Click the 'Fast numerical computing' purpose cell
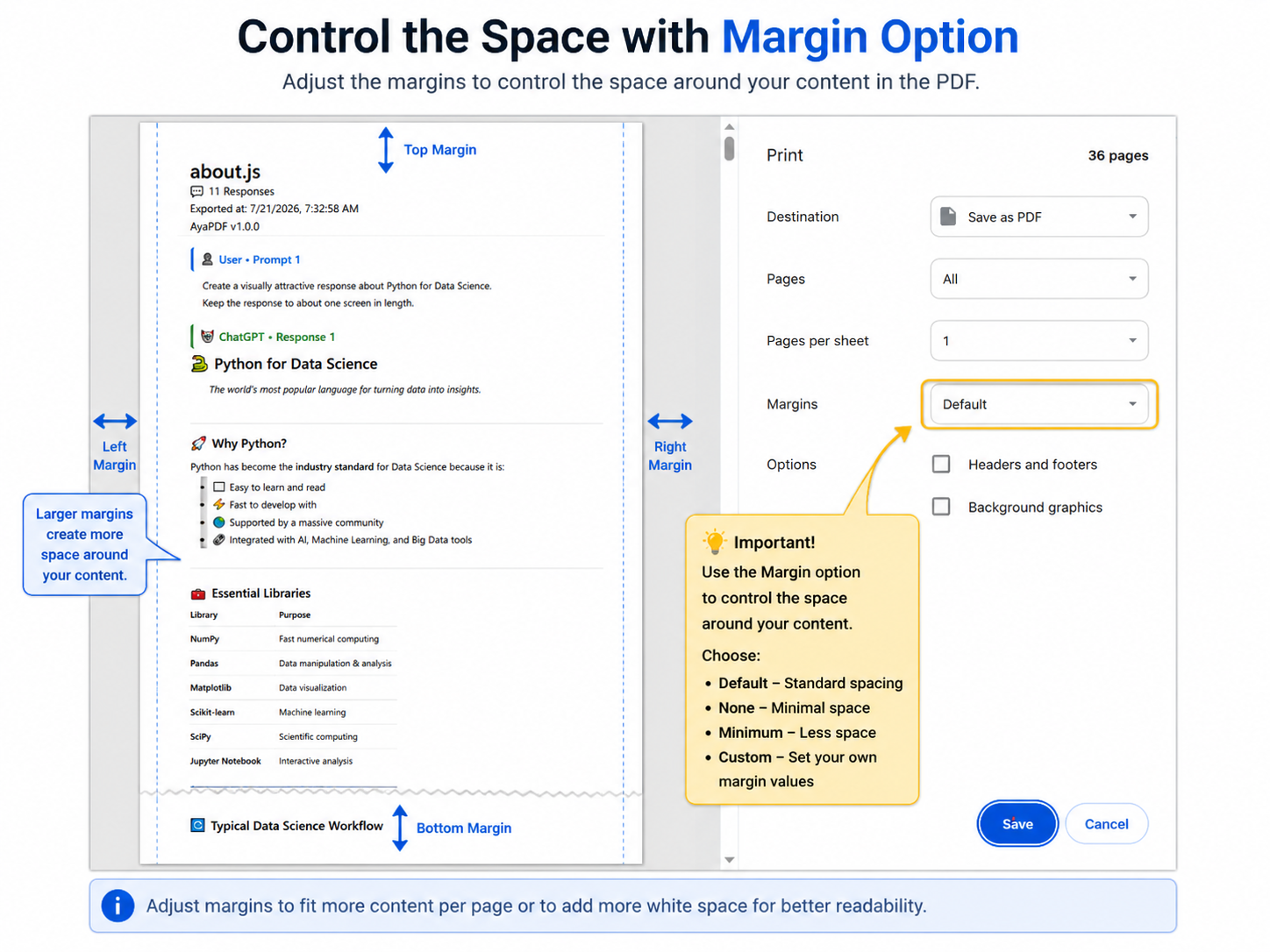The width and height of the screenshot is (1270, 952). [329, 639]
